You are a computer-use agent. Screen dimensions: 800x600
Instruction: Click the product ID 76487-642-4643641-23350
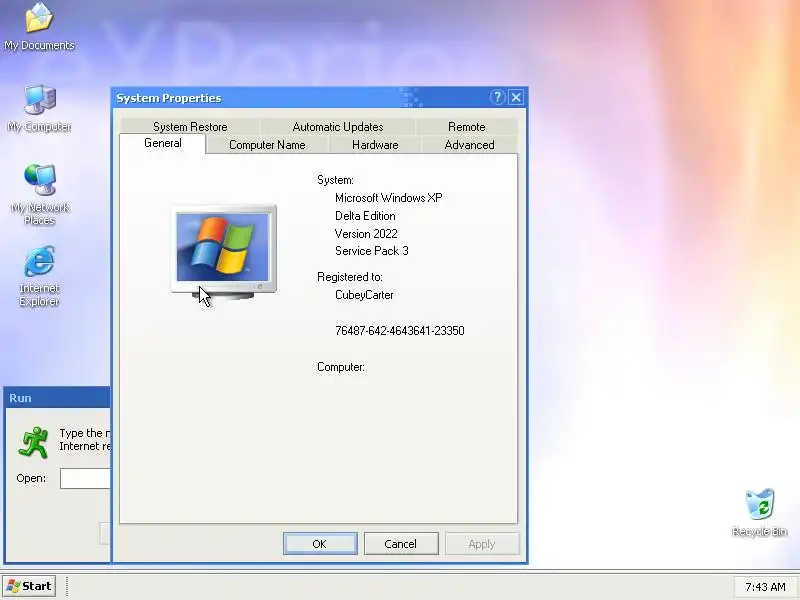point(399,331)
